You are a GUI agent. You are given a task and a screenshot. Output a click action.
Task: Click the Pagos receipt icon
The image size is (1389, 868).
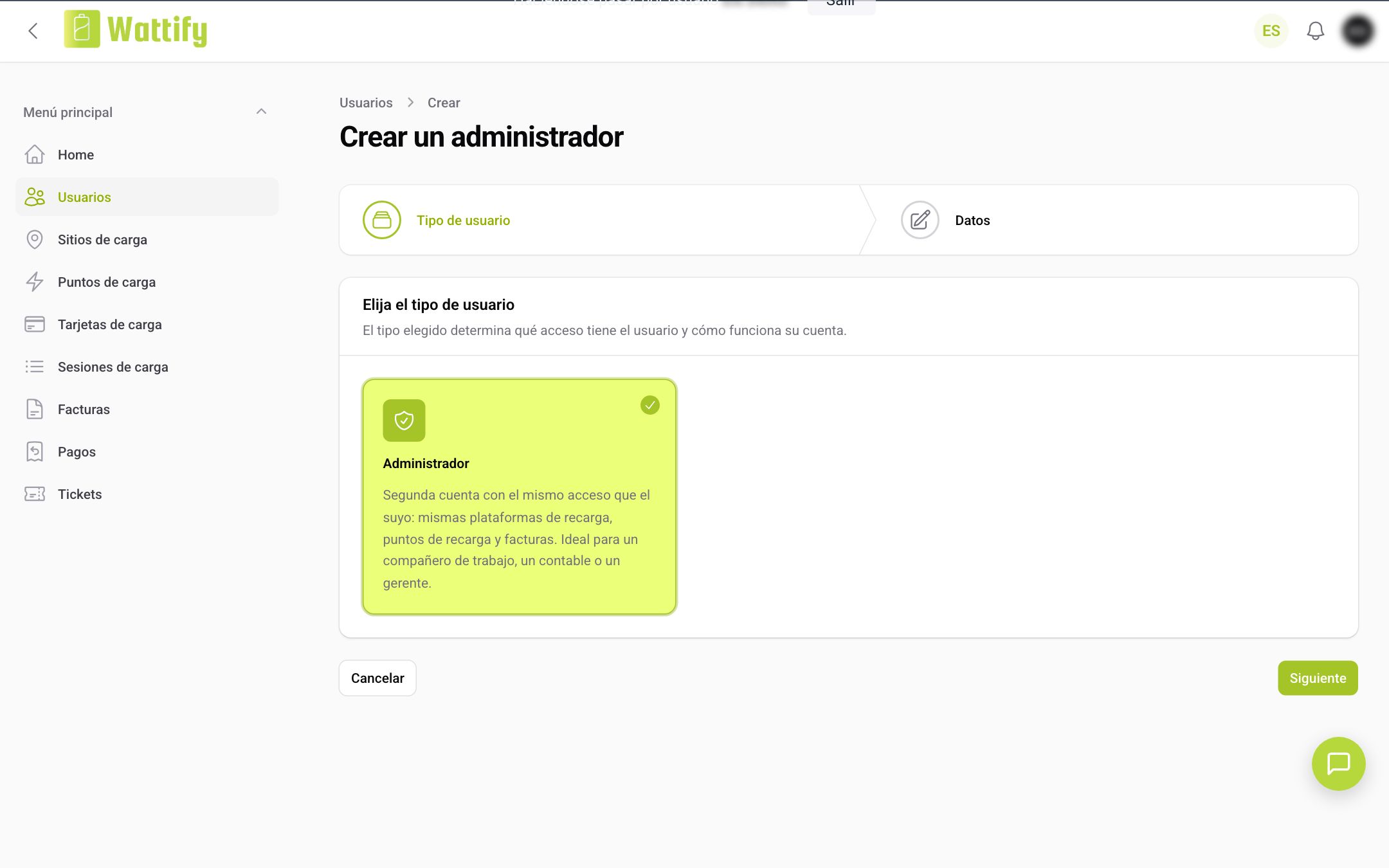[35, 451]
